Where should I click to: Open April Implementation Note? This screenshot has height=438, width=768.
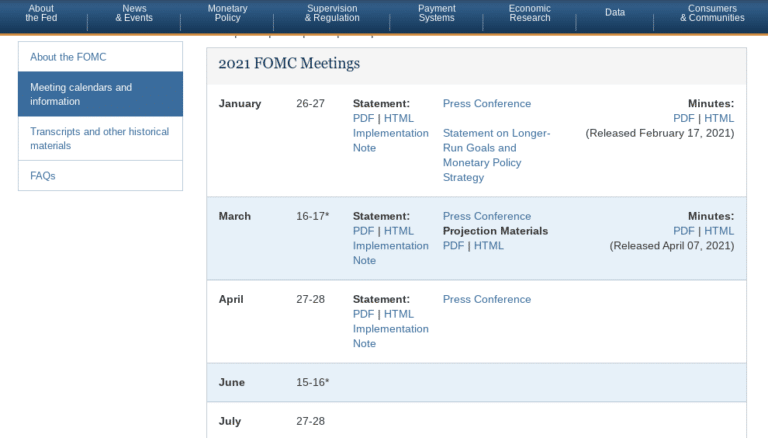click(390, 336)
